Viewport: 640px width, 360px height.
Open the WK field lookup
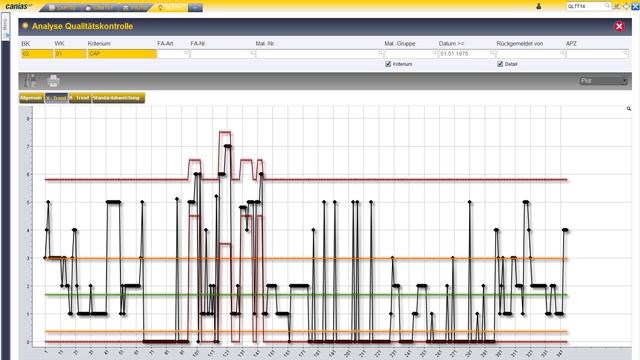pyautogui.click(x=83, y=53)
